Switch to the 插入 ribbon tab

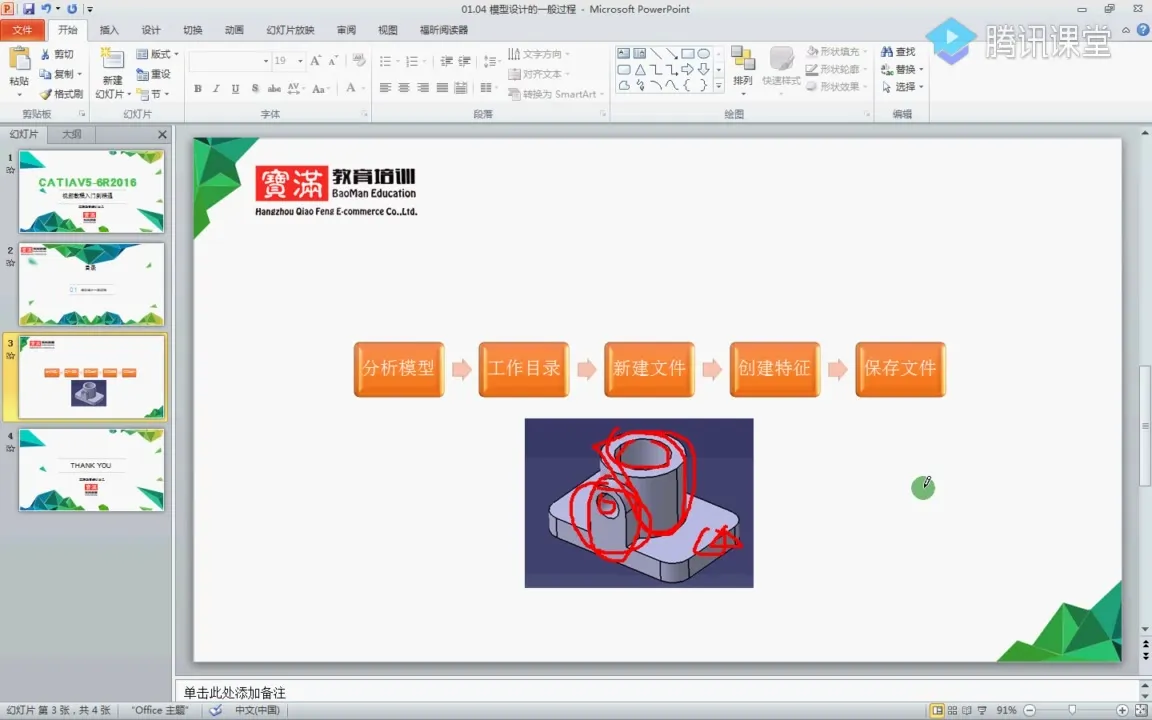pyautogui.click(x=109, y=29)
